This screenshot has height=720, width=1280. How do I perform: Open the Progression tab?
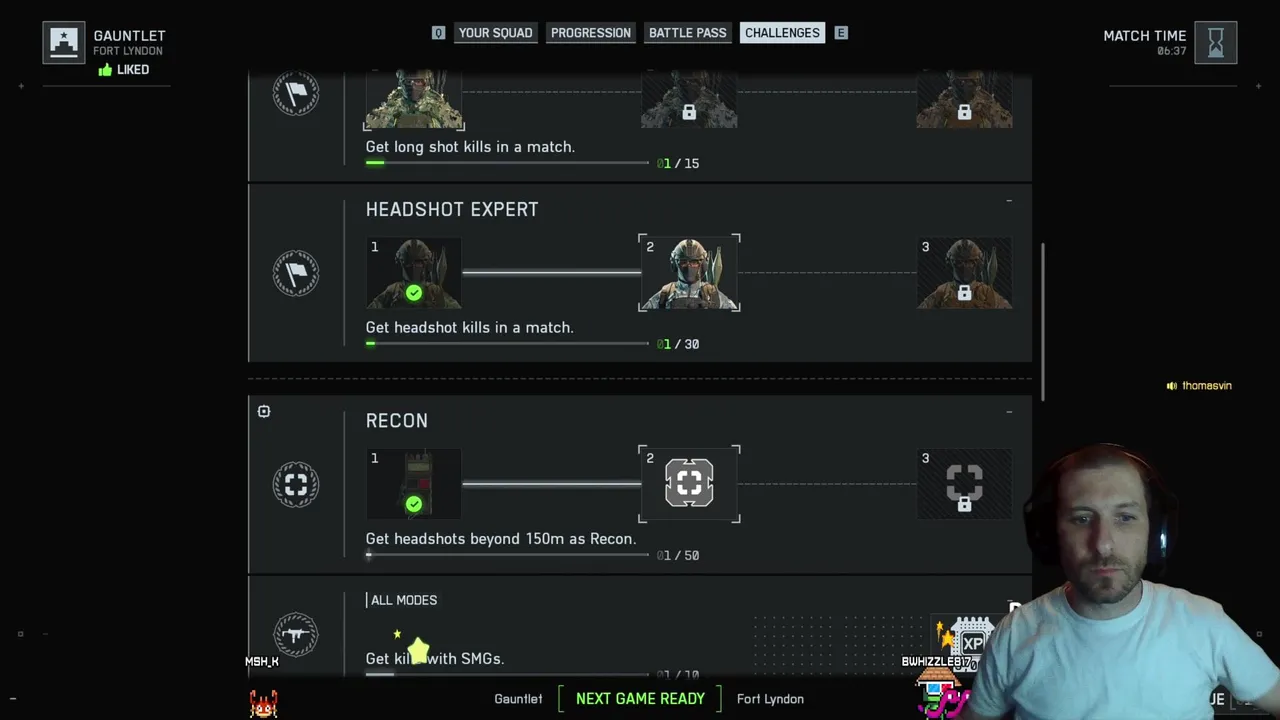591,33
